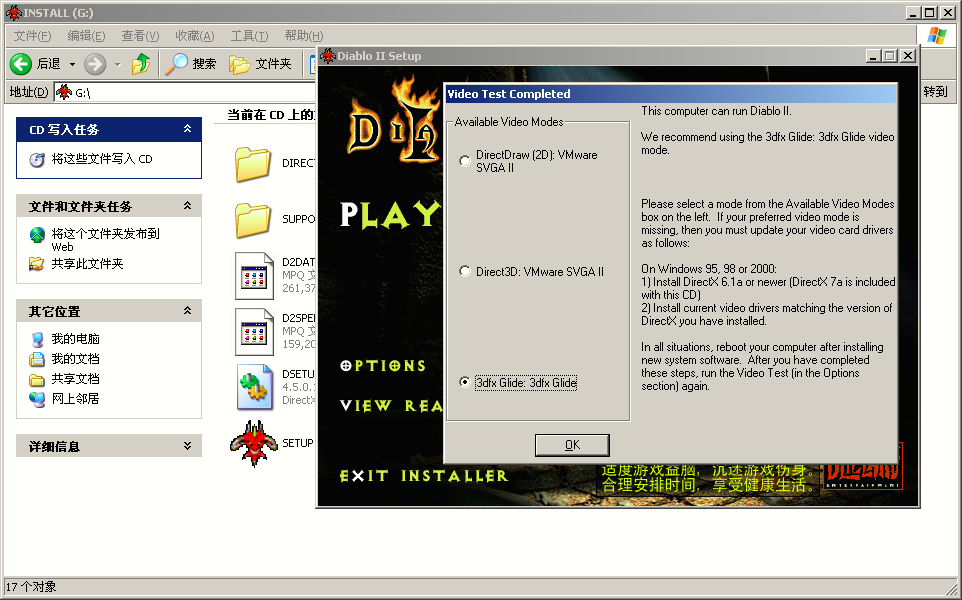Screen dimensions: 962x600
Task: Open Forward button history dropdown
Action: pos(117,64)
